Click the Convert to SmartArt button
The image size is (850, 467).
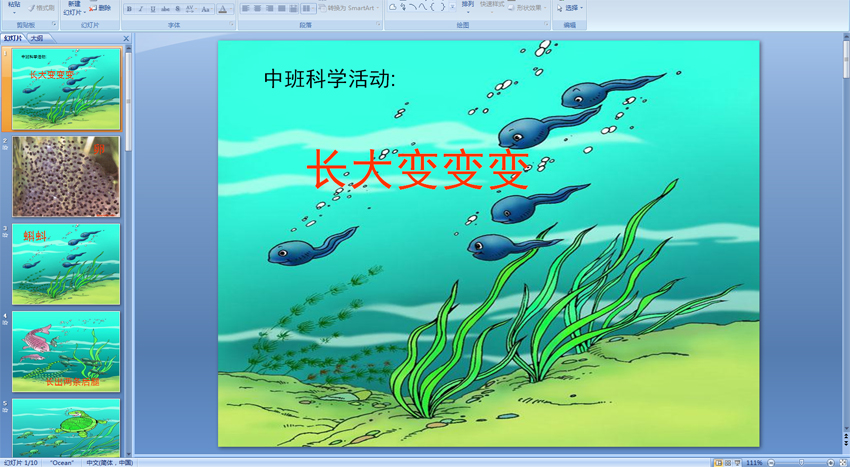click(x=347, y=8)
